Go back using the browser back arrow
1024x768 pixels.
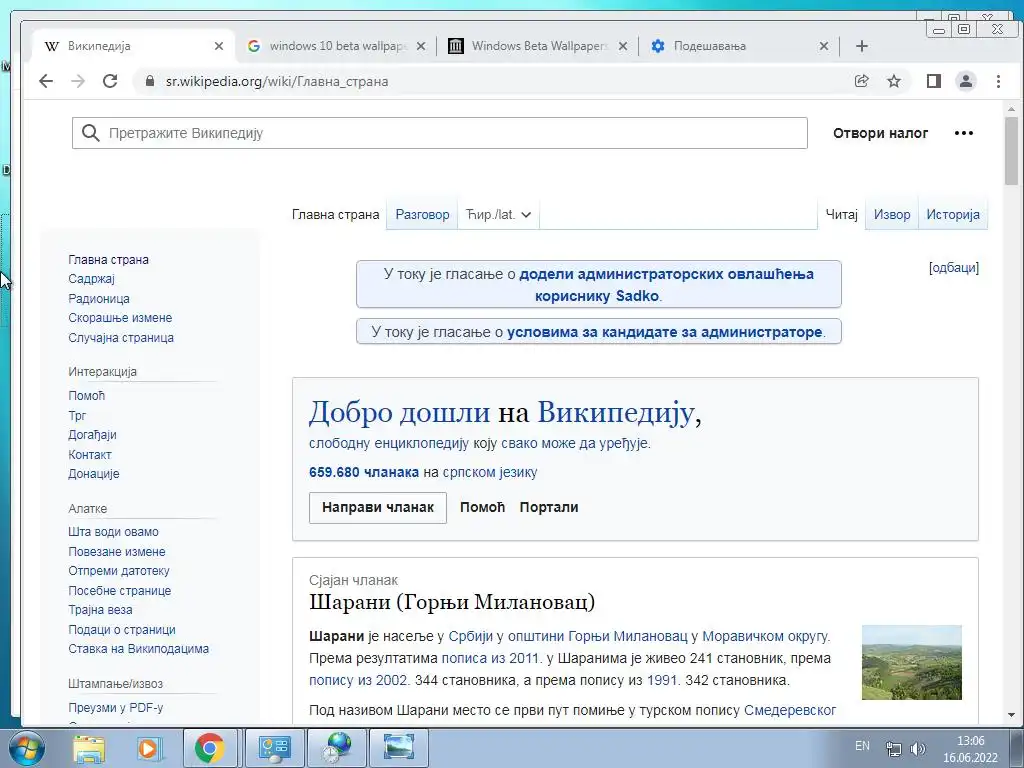(x=46, y=81)
